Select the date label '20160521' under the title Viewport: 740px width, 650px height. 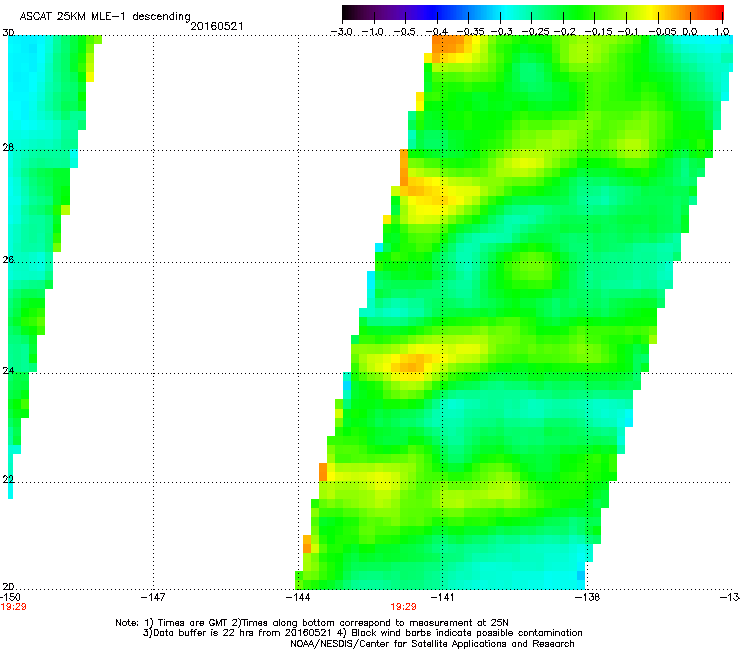coord(217,26)
